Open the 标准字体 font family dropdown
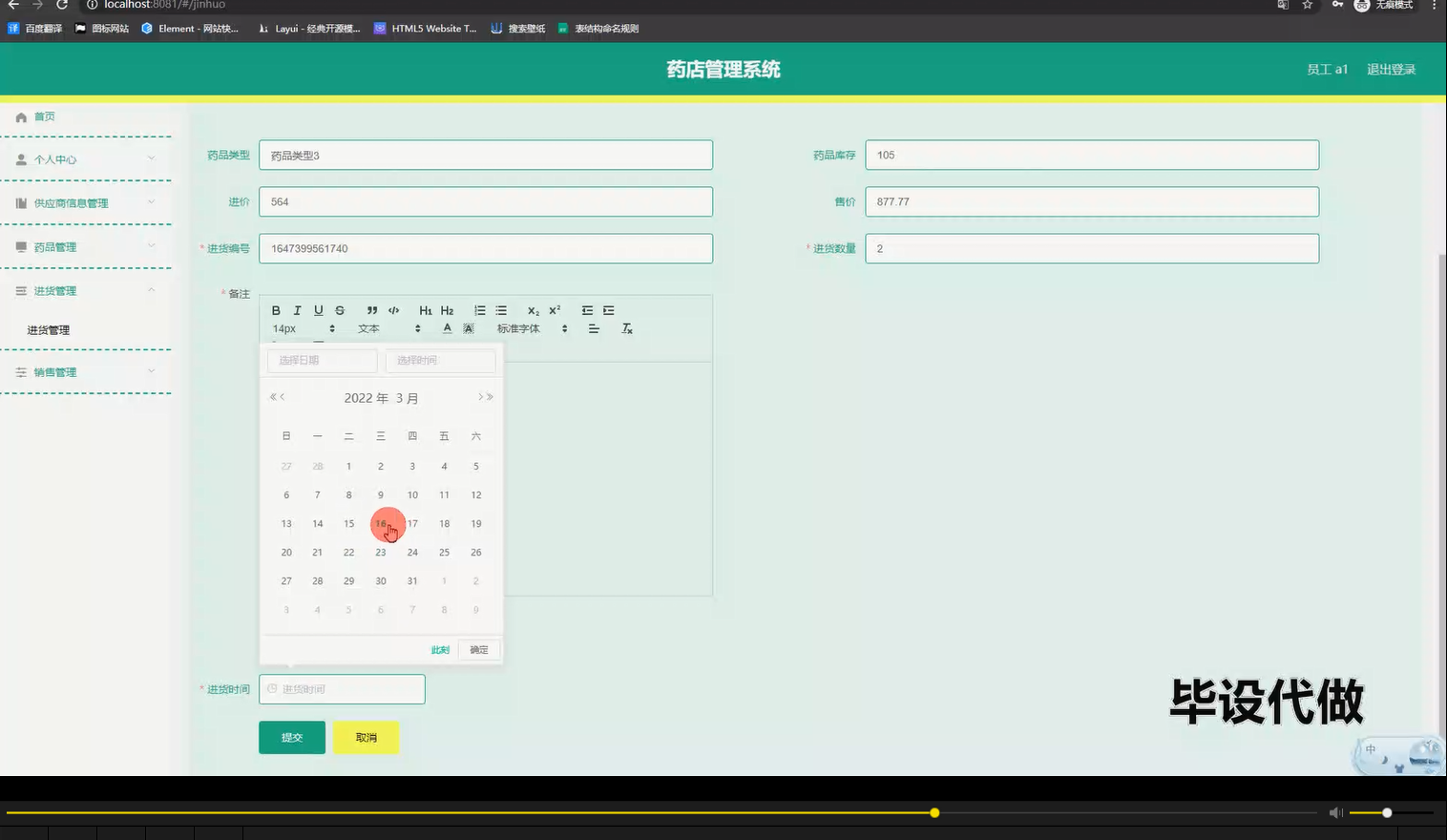This screenshot has height=840, width=1447. tap(532, 328)
